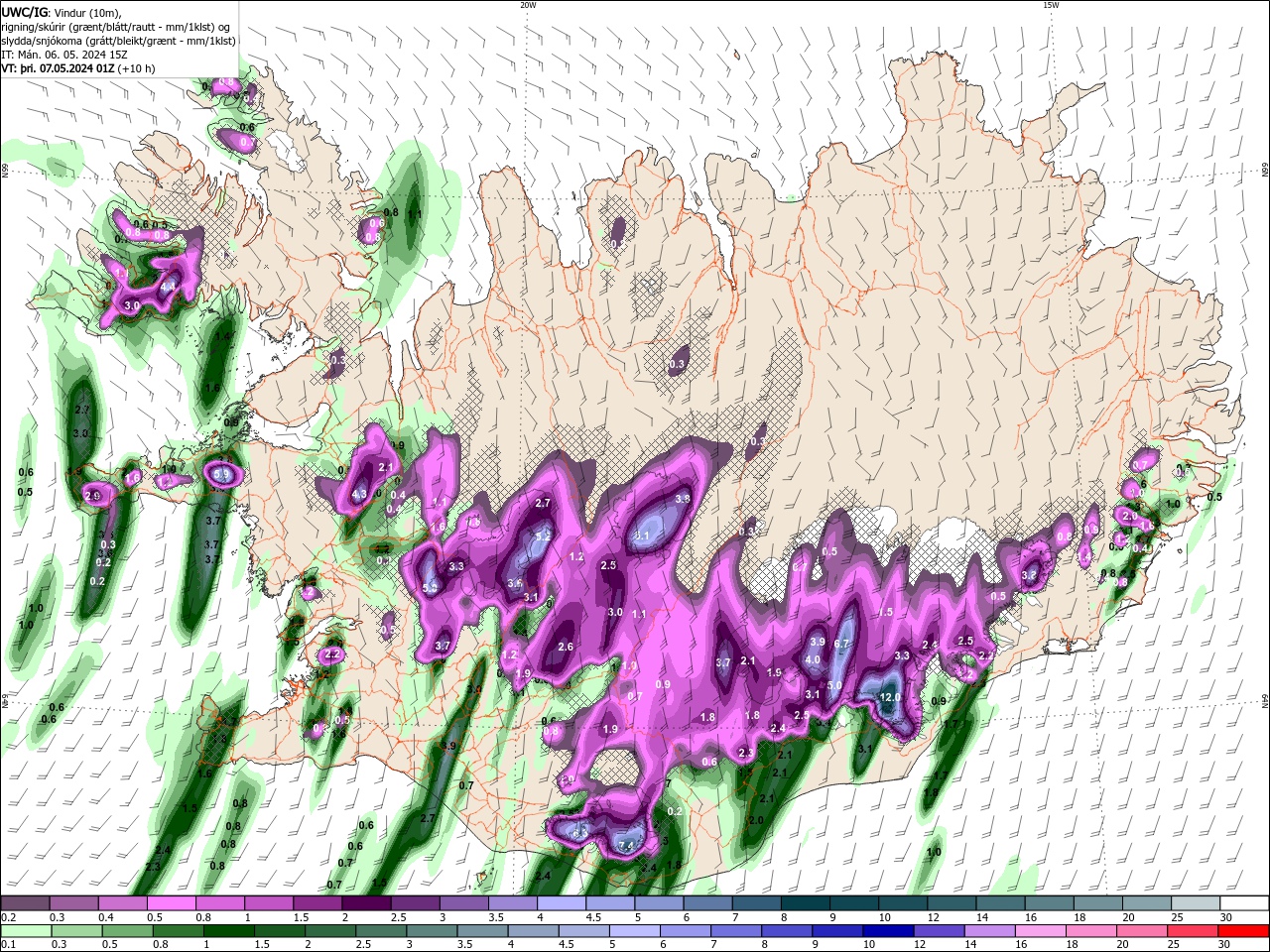Image resolution: width=1270 pixels, height=952 pixels.
Task: Click the '20W' longitude label
Action: (x=528, y=5)
